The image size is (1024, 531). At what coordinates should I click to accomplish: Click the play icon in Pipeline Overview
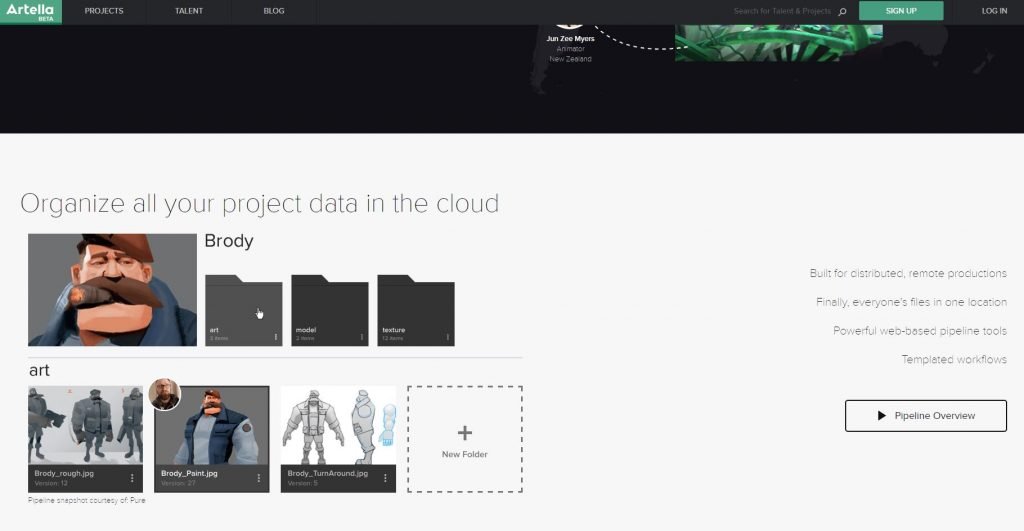tap(881, 415)
